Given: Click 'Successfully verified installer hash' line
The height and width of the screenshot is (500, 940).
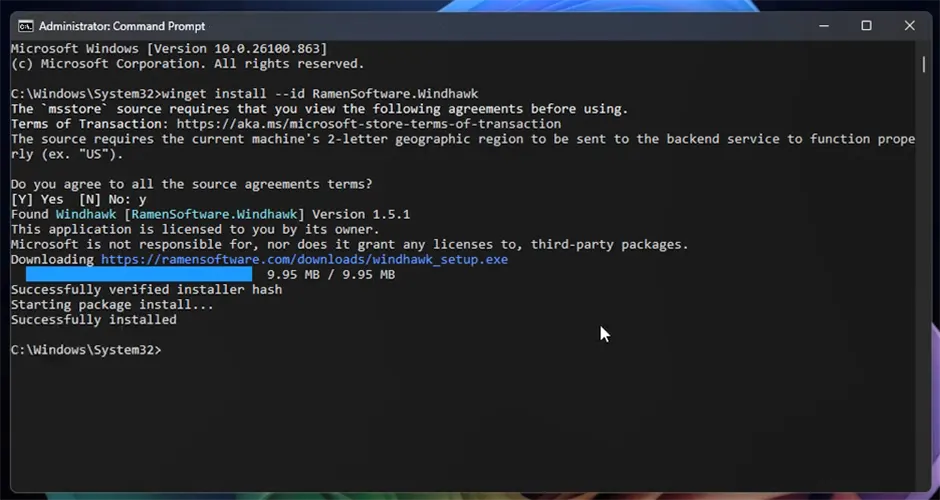Looking at the screenshot, I should (x=146, y=289).
